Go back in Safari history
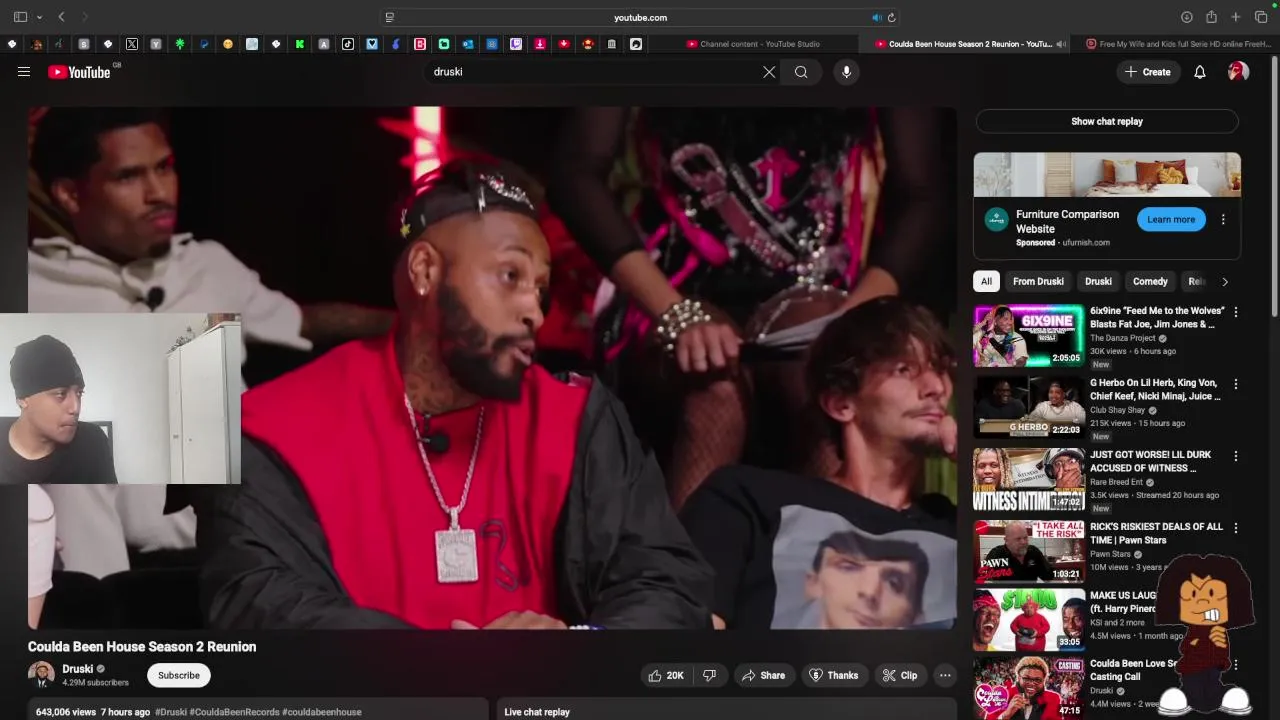 point(61,17)
